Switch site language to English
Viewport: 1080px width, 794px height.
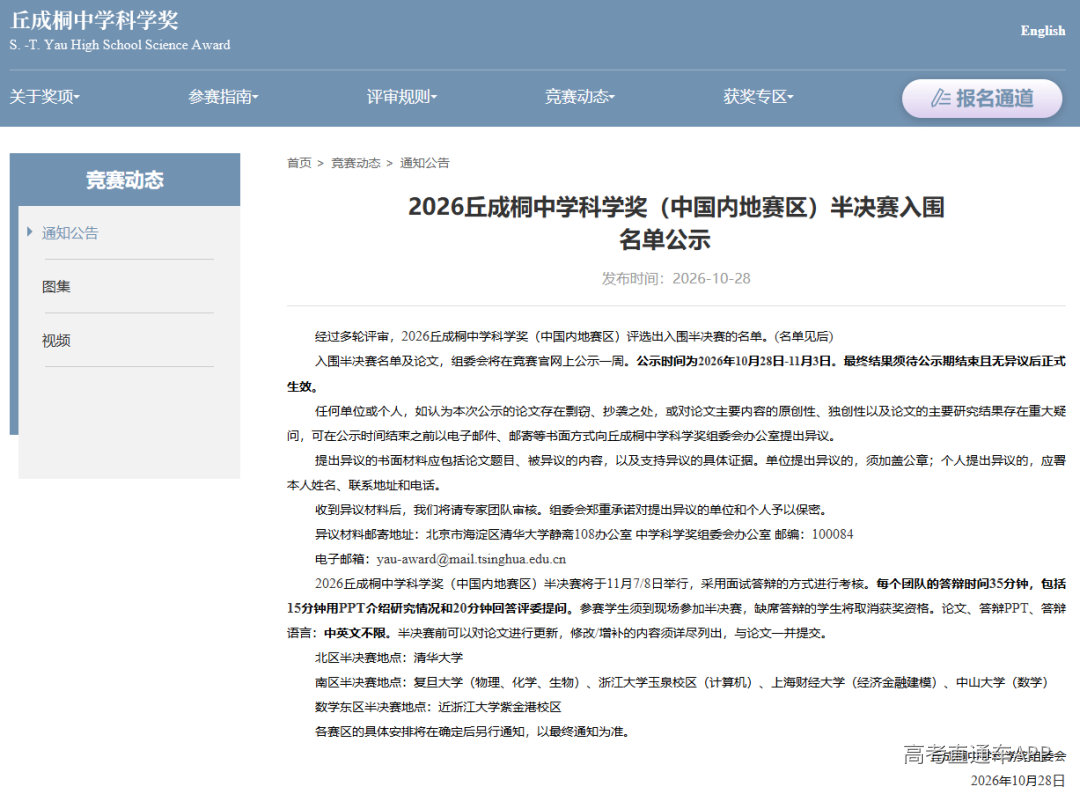coord(1042,31)
